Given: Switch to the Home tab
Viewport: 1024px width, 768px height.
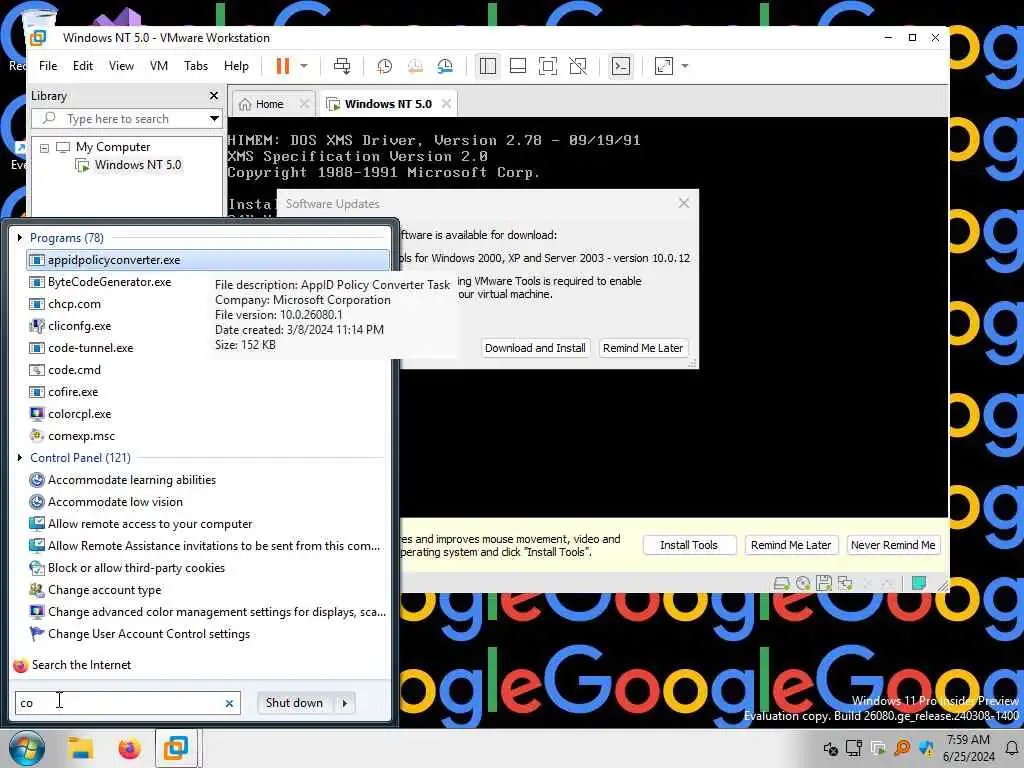Looking at the screenshot, I should click(x=269, y=104).
